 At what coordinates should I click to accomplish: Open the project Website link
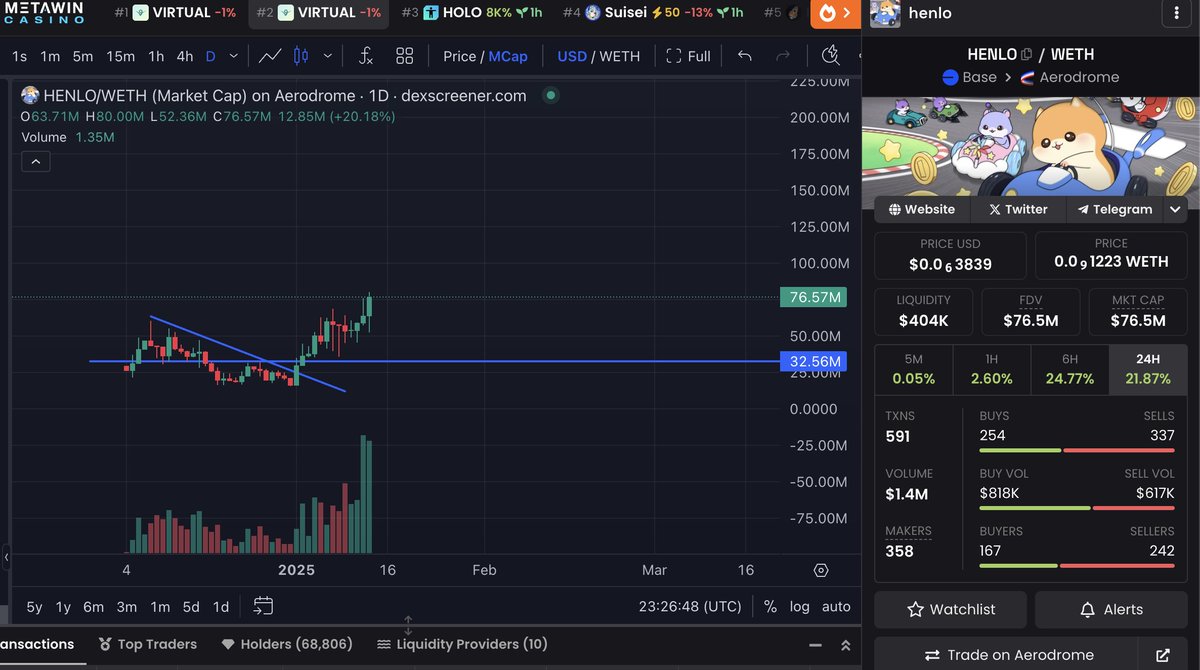click(921, 209)
